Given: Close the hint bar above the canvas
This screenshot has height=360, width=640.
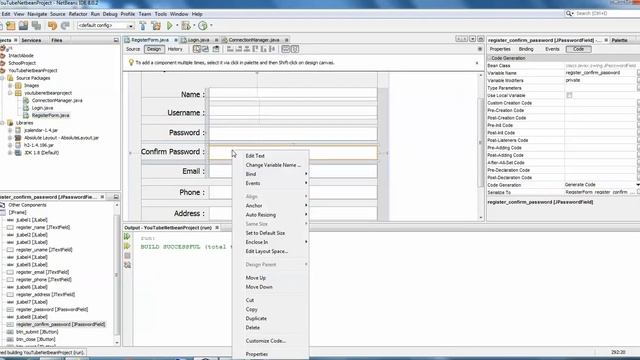Looking at the screenshot, I should click(x=477, y=63).
